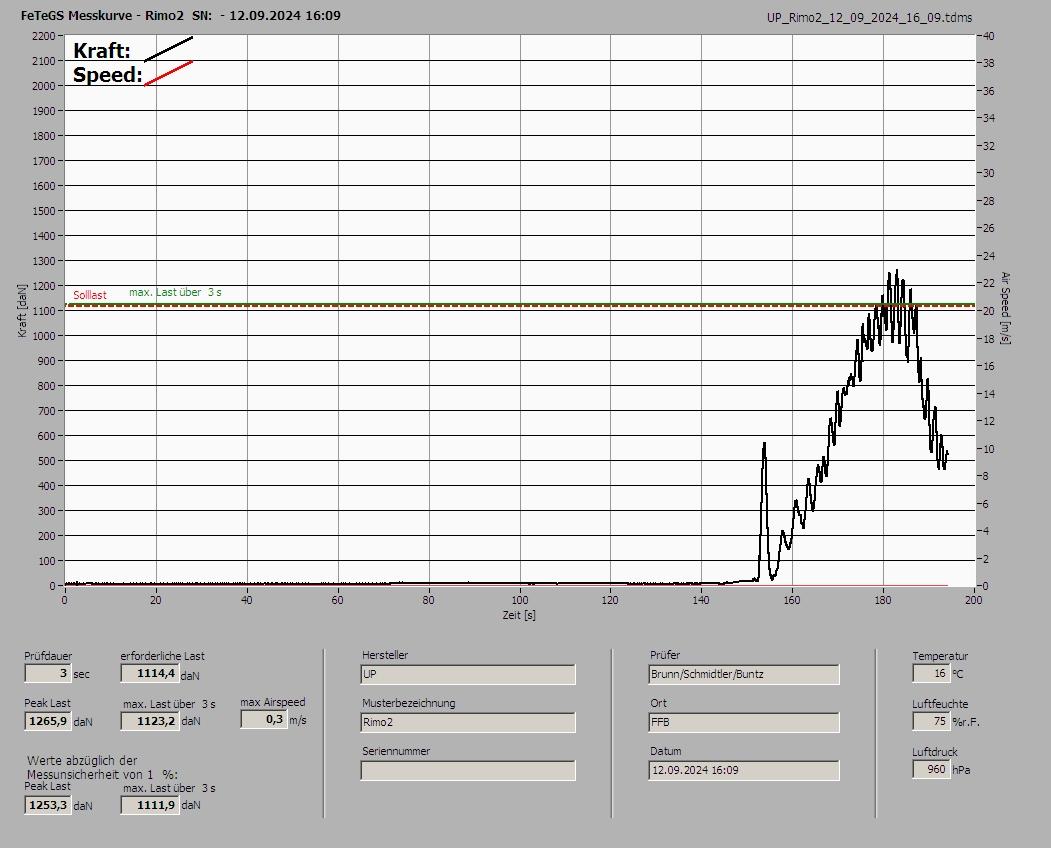Click the Seriennummer label
The width and height of the screenshot is (1051, 848).
point(395,751)
